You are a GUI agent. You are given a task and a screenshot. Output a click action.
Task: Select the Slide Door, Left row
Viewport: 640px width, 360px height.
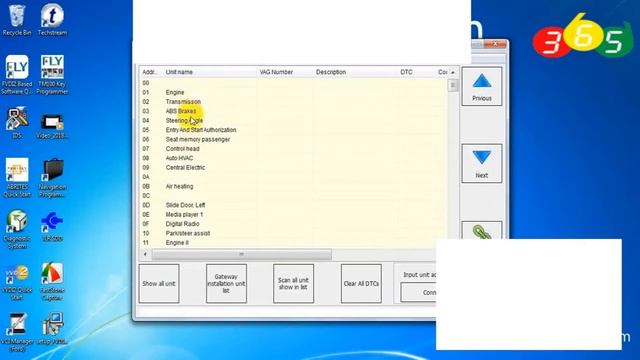293,205
